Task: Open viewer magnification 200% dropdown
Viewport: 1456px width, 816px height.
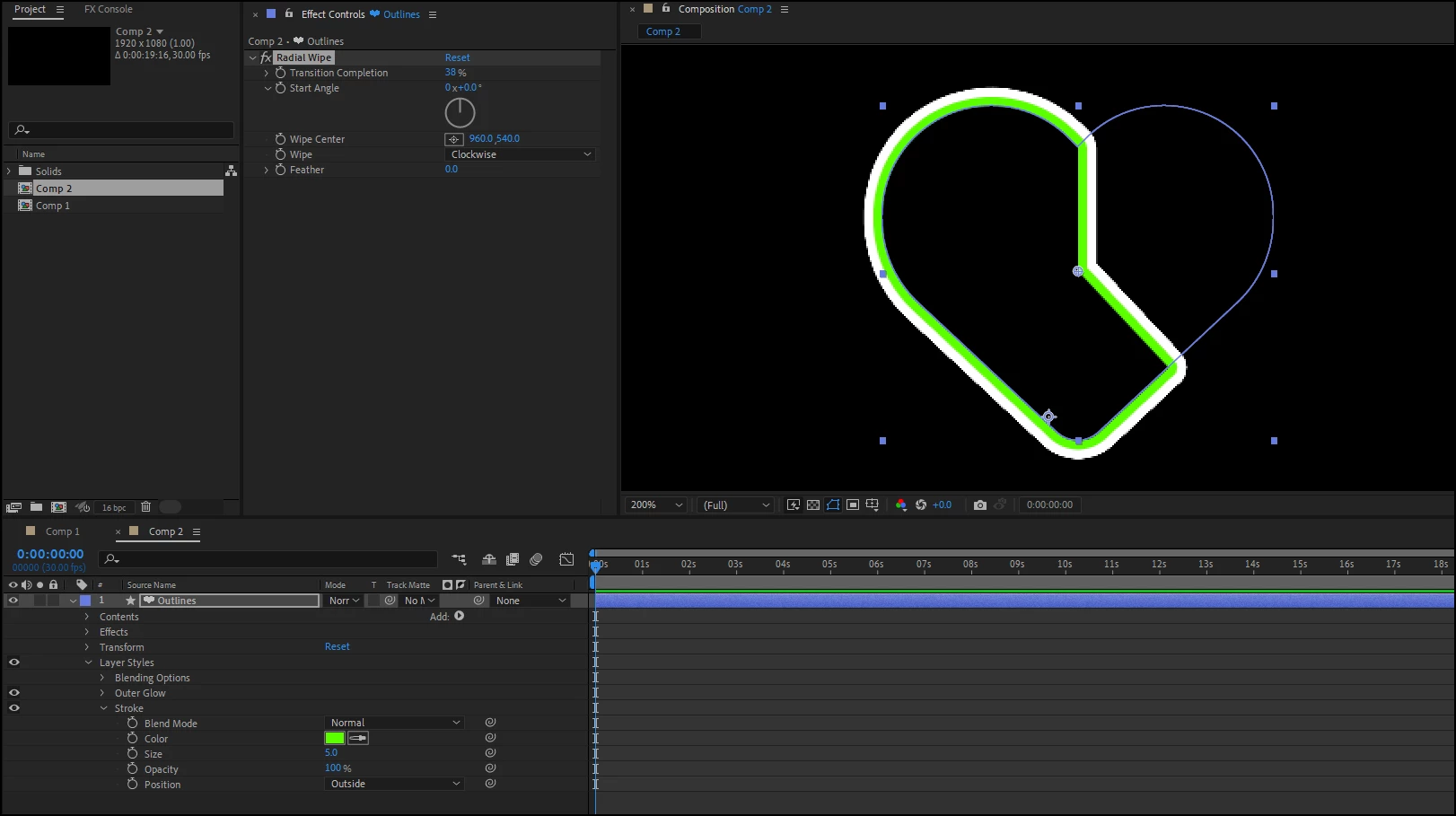Action: [656, 505]
